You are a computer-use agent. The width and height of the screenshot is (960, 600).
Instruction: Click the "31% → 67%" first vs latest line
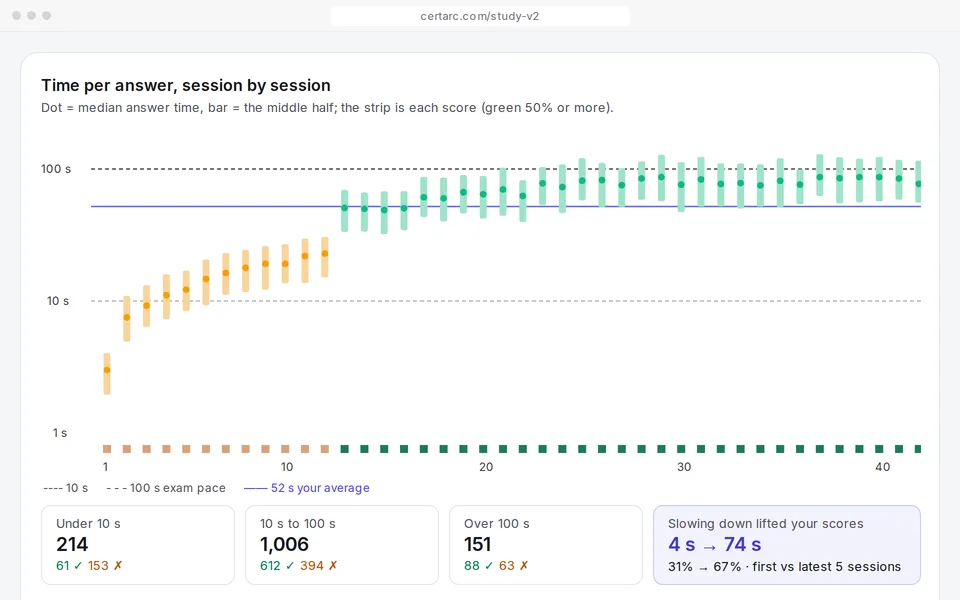pos(784,566)
